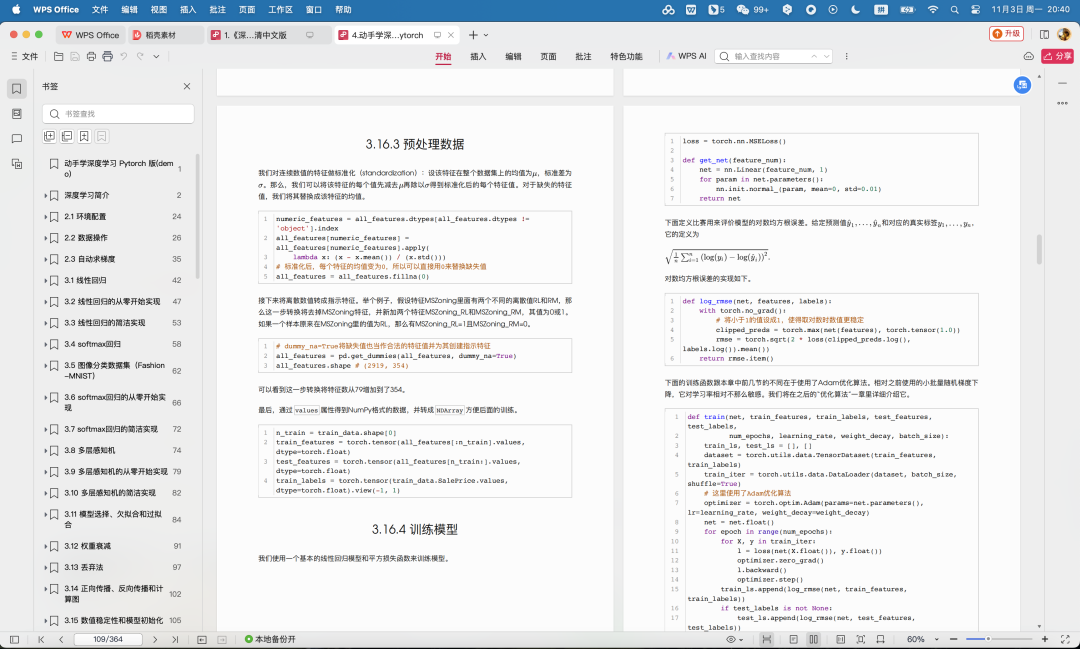Click the print icon in quick toolbar
The height and width of the screenshot is (649, 1080).
[91, 56]
